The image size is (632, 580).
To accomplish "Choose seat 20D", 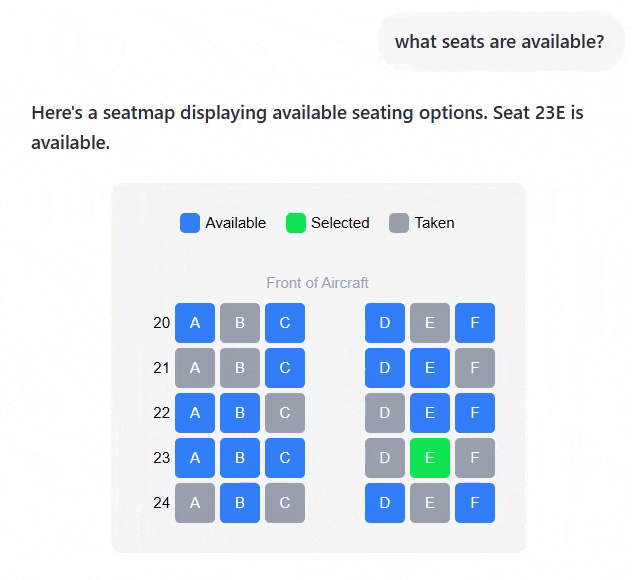I will tap(385, 323).
